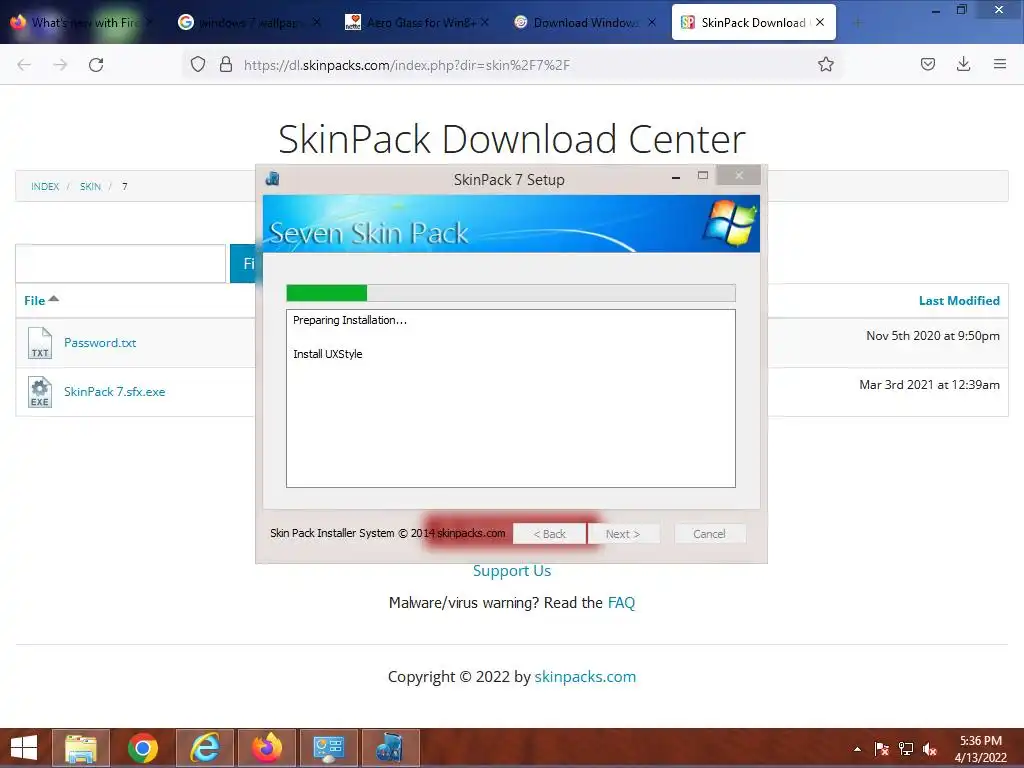Close the SkinPack Download tab
Viewport: 1024px width, 768px height.
pyautogui.click(x=820, y=22)
